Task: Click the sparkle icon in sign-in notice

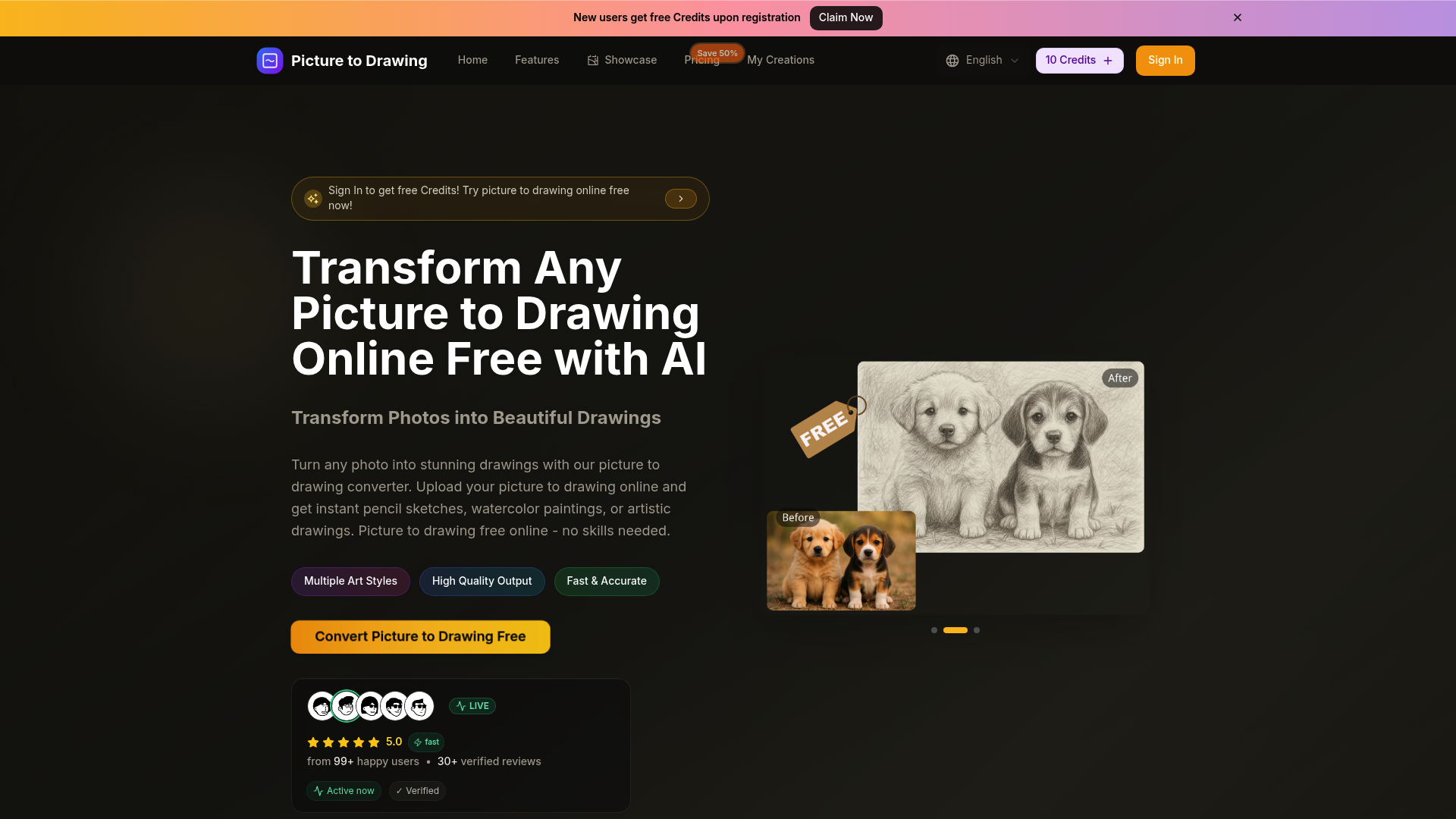Action: click(x=313, y=199)
